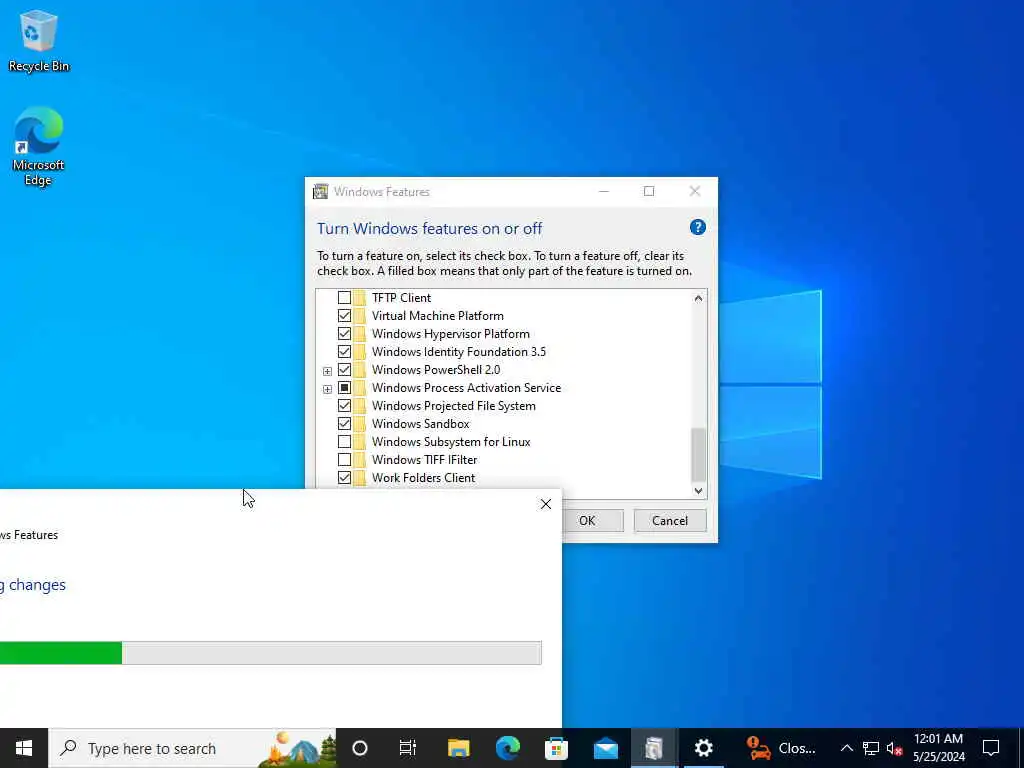
Task: Uncheck the Windows Sandbox checkbox
Action: coord(344,424)
